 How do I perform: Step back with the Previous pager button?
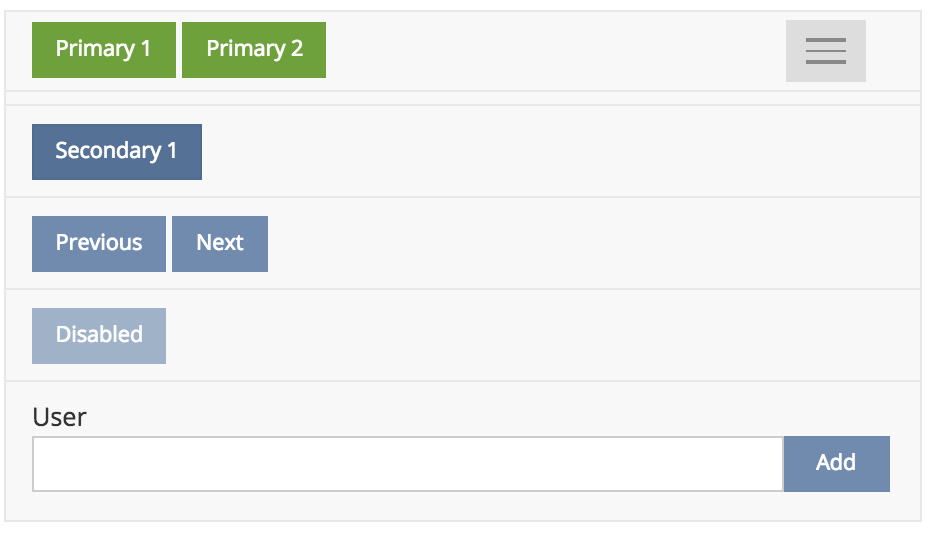point(99,244)
